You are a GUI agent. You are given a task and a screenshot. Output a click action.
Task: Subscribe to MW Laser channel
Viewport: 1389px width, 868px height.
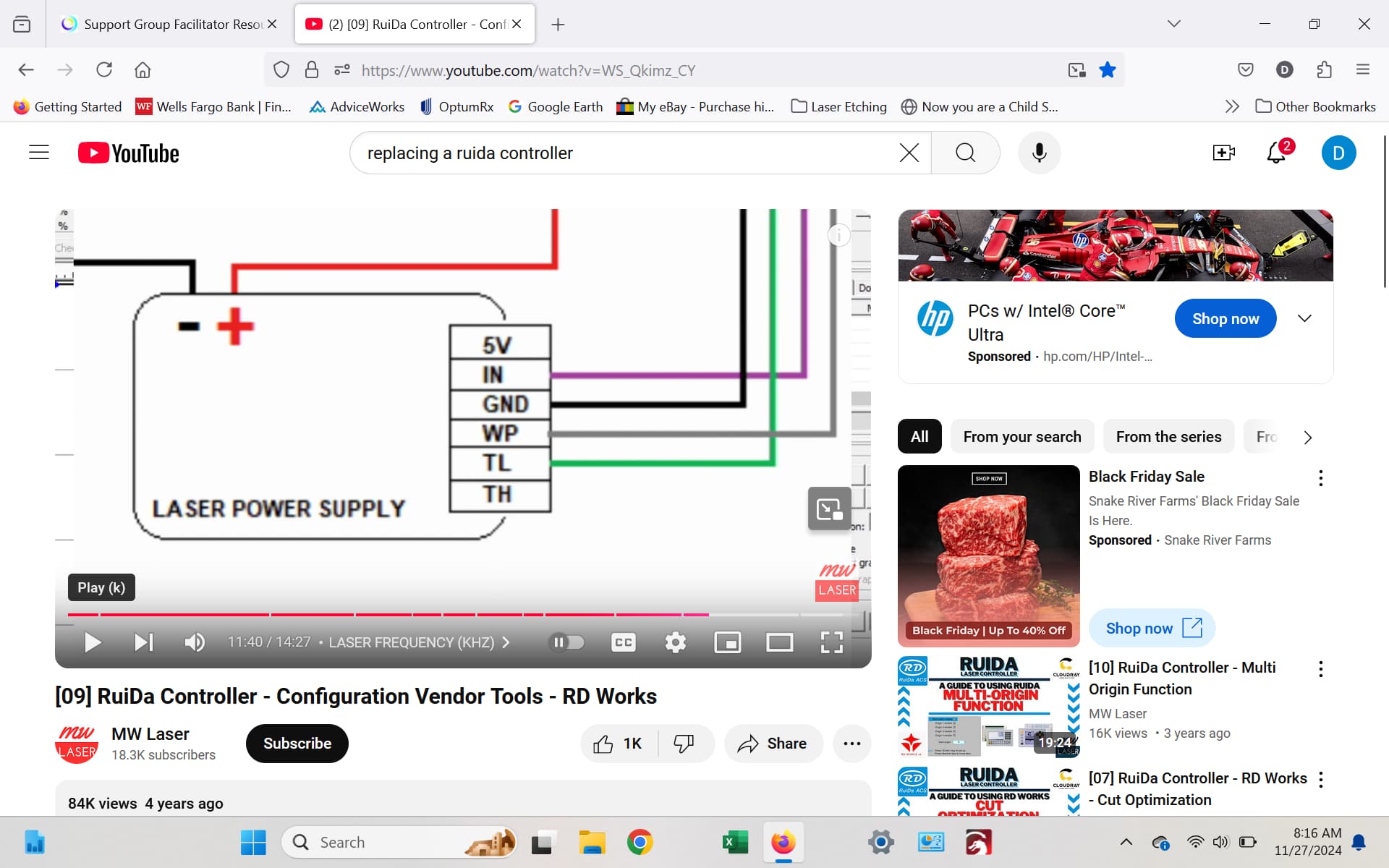coord(297,744)
